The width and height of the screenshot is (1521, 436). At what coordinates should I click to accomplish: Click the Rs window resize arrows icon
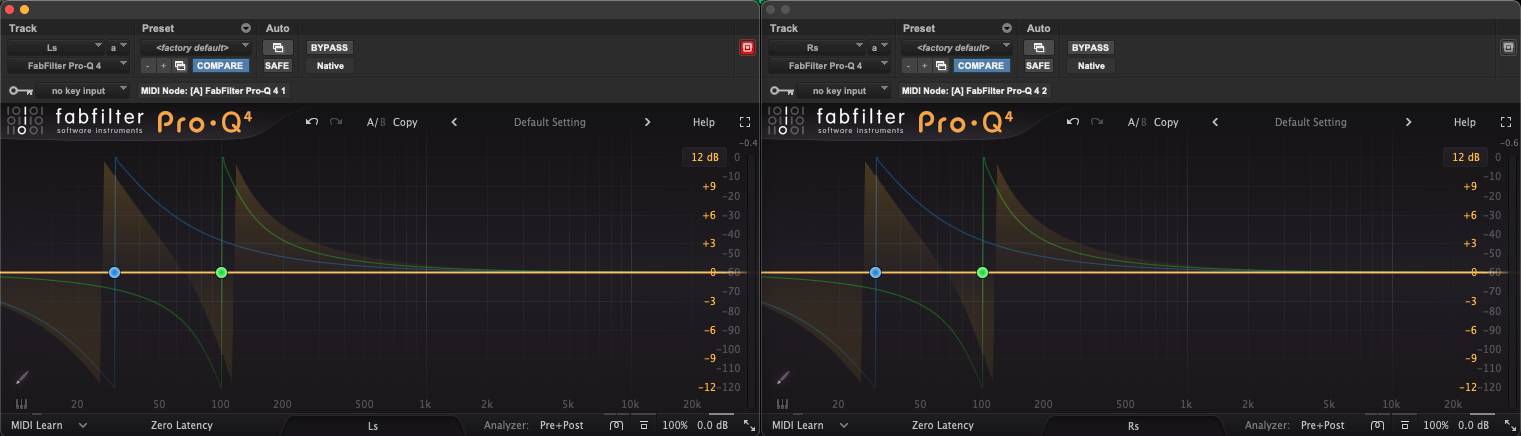tap(1510, 426)
